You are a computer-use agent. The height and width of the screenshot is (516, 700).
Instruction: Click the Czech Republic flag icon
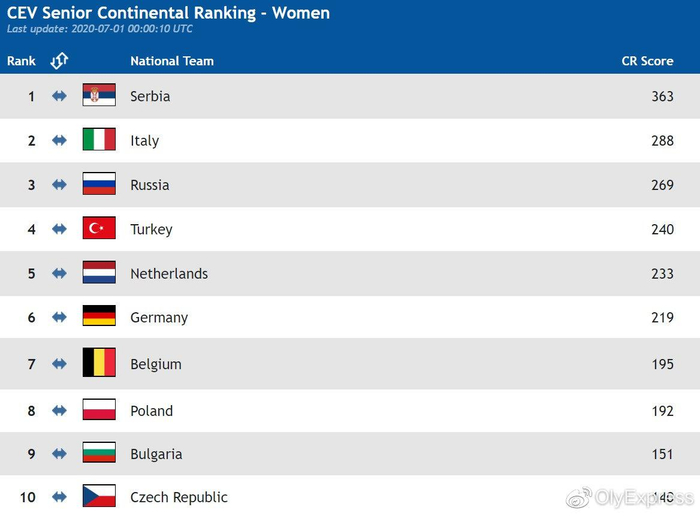point(99,496)
